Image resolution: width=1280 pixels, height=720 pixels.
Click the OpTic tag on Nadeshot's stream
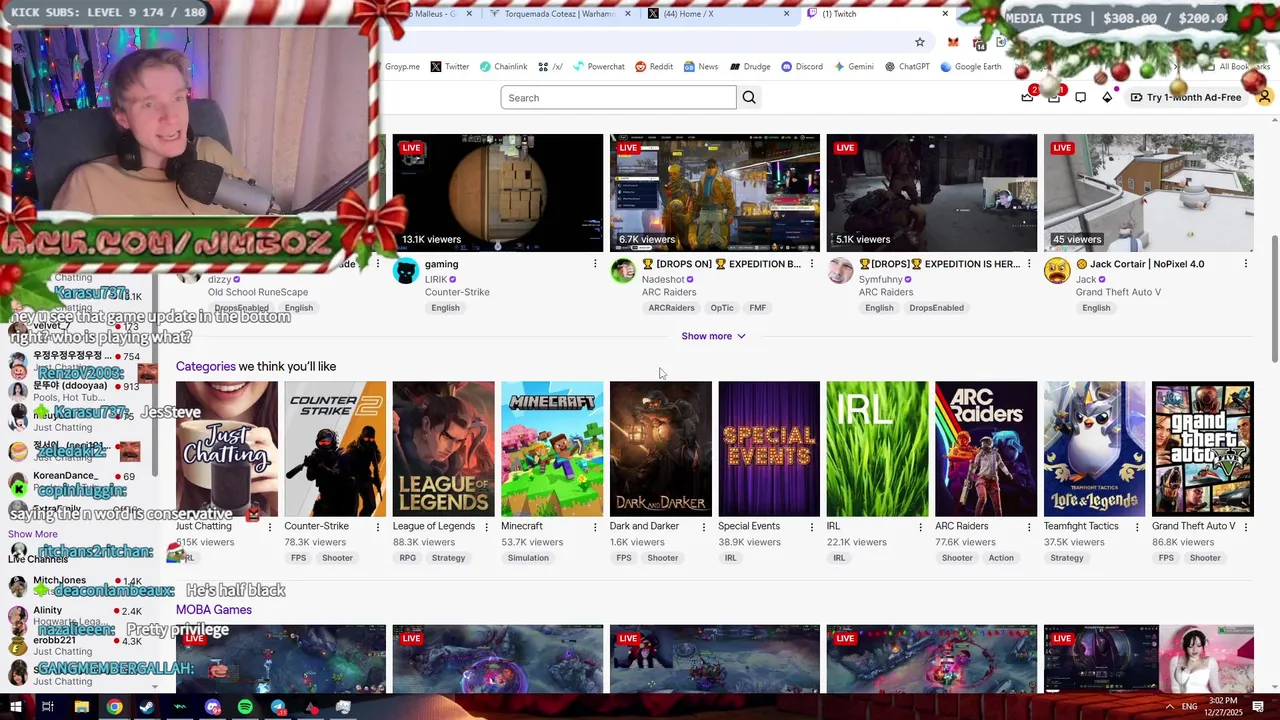(x=722, y=308)
